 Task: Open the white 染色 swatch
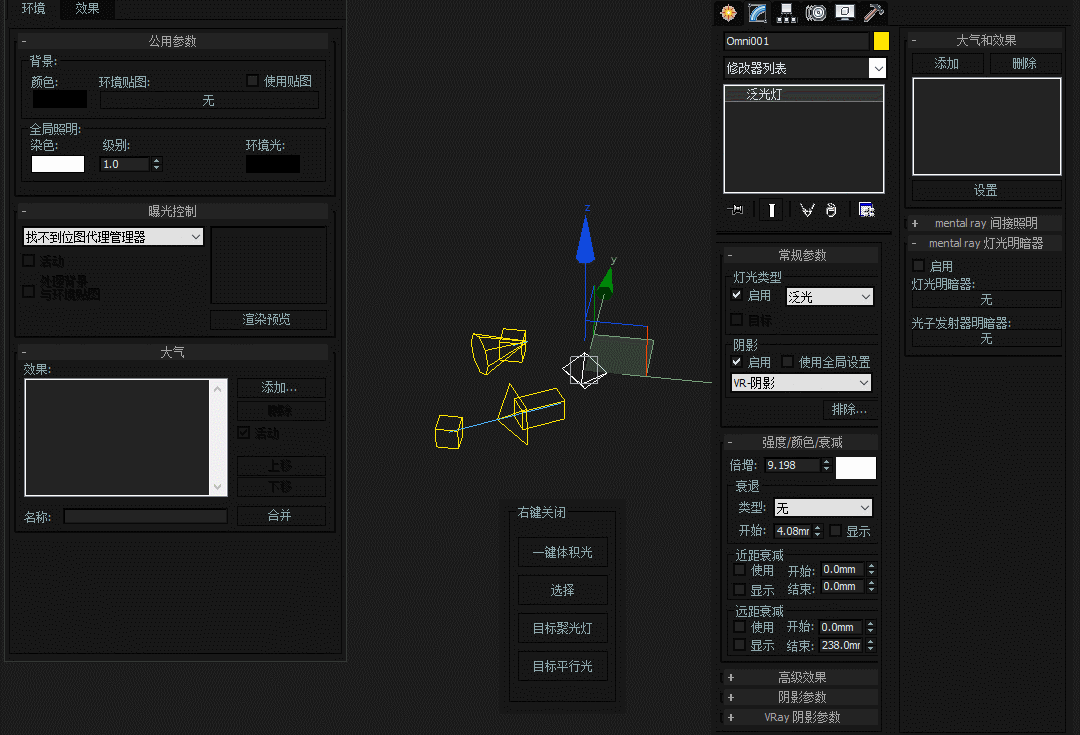pos(58,164)
